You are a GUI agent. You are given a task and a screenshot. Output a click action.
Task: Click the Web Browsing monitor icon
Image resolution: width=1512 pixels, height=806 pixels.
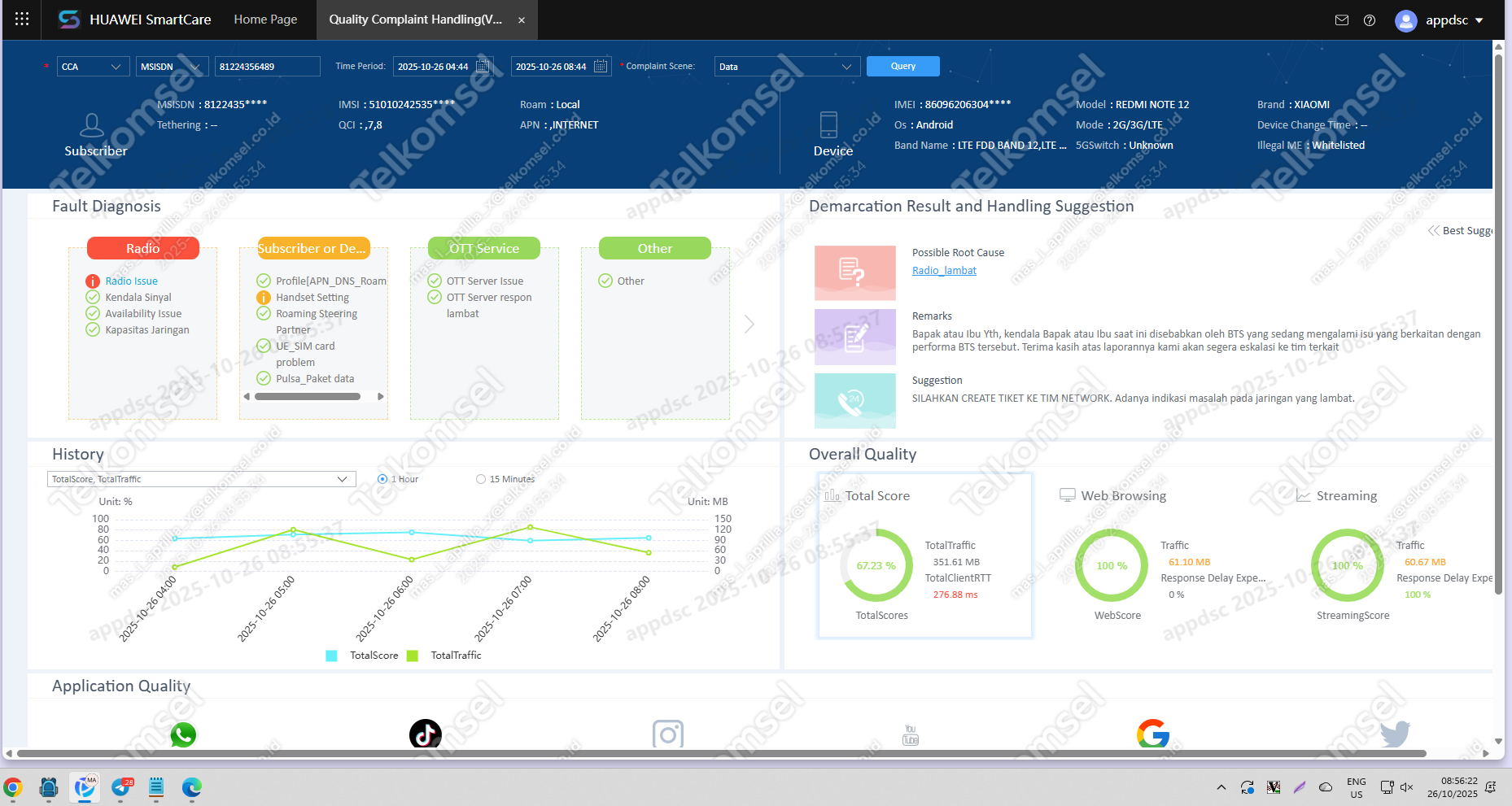(x=1068, y=495)
